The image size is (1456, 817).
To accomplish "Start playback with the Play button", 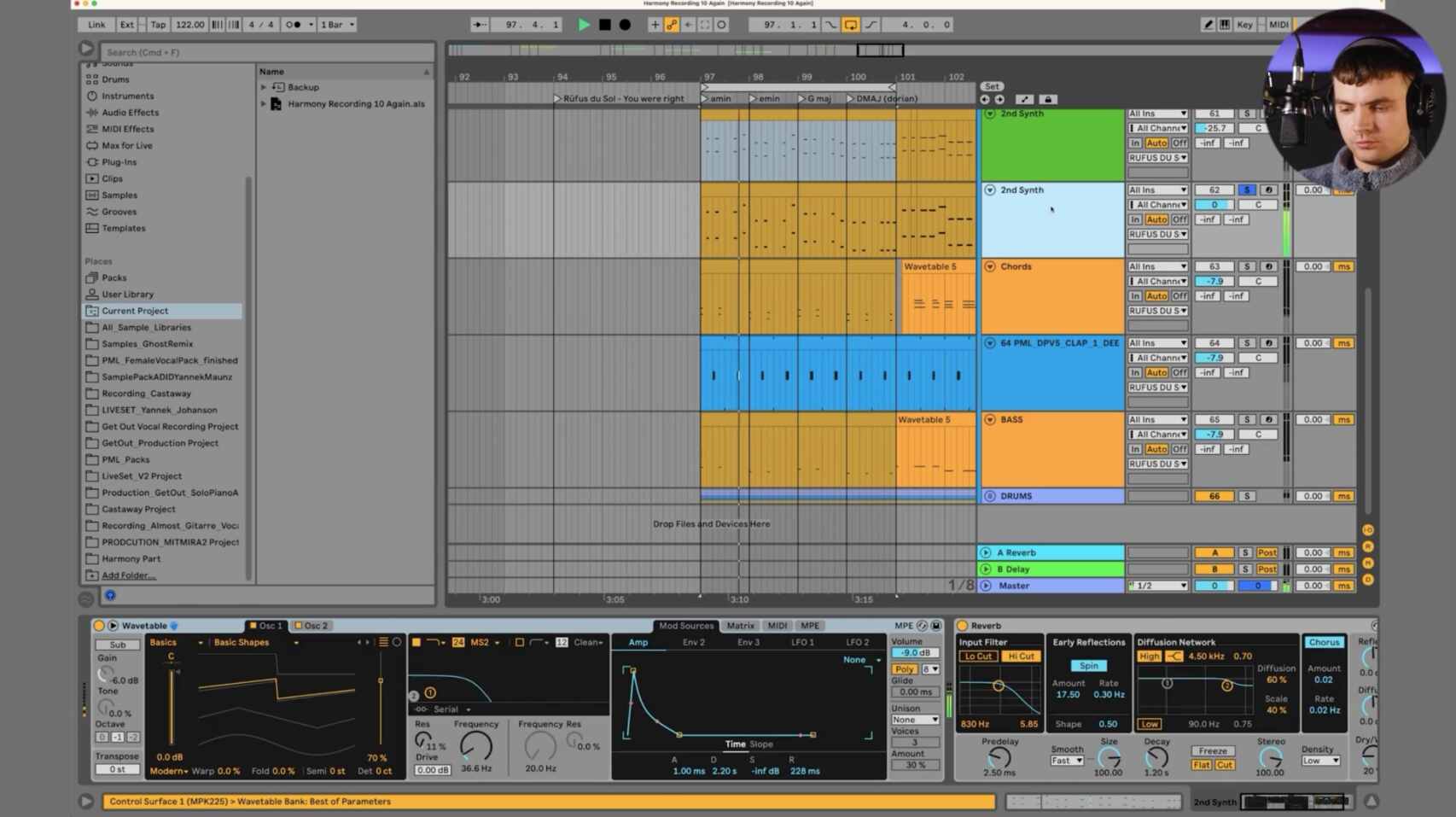I will pyautogui.click(x=584, y=25).
